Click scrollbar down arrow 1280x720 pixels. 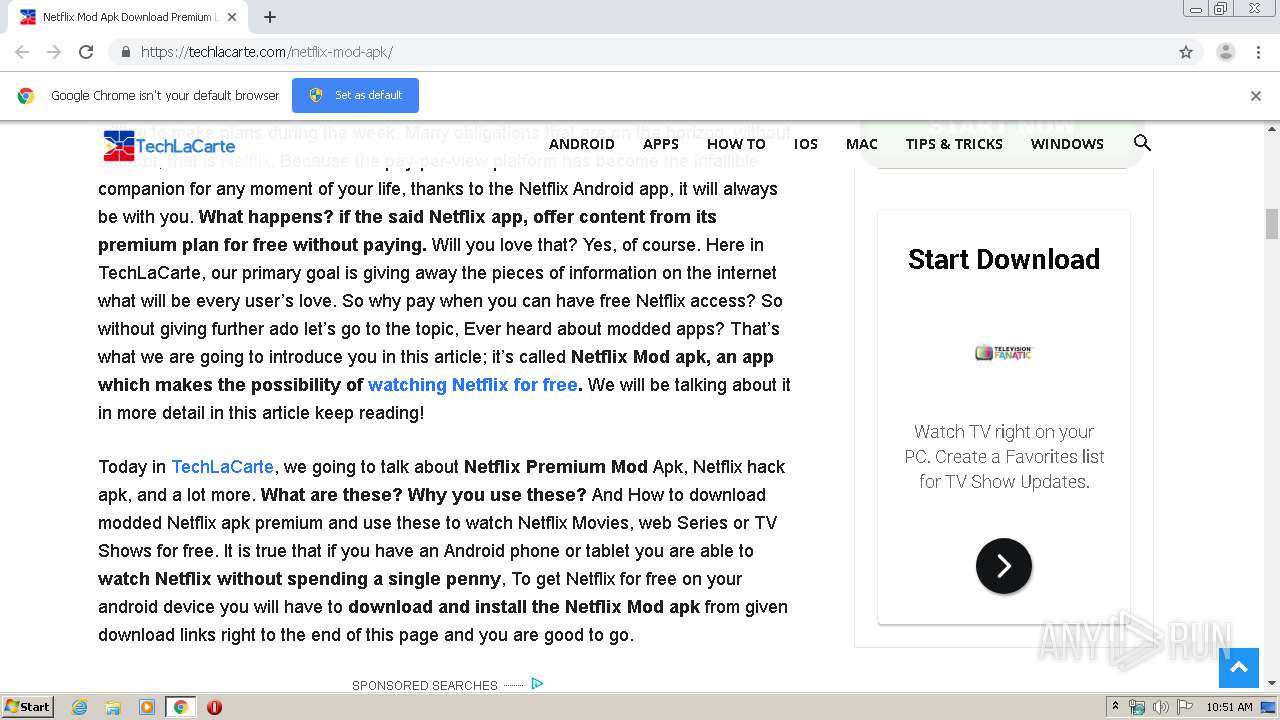pos(1272,683)
